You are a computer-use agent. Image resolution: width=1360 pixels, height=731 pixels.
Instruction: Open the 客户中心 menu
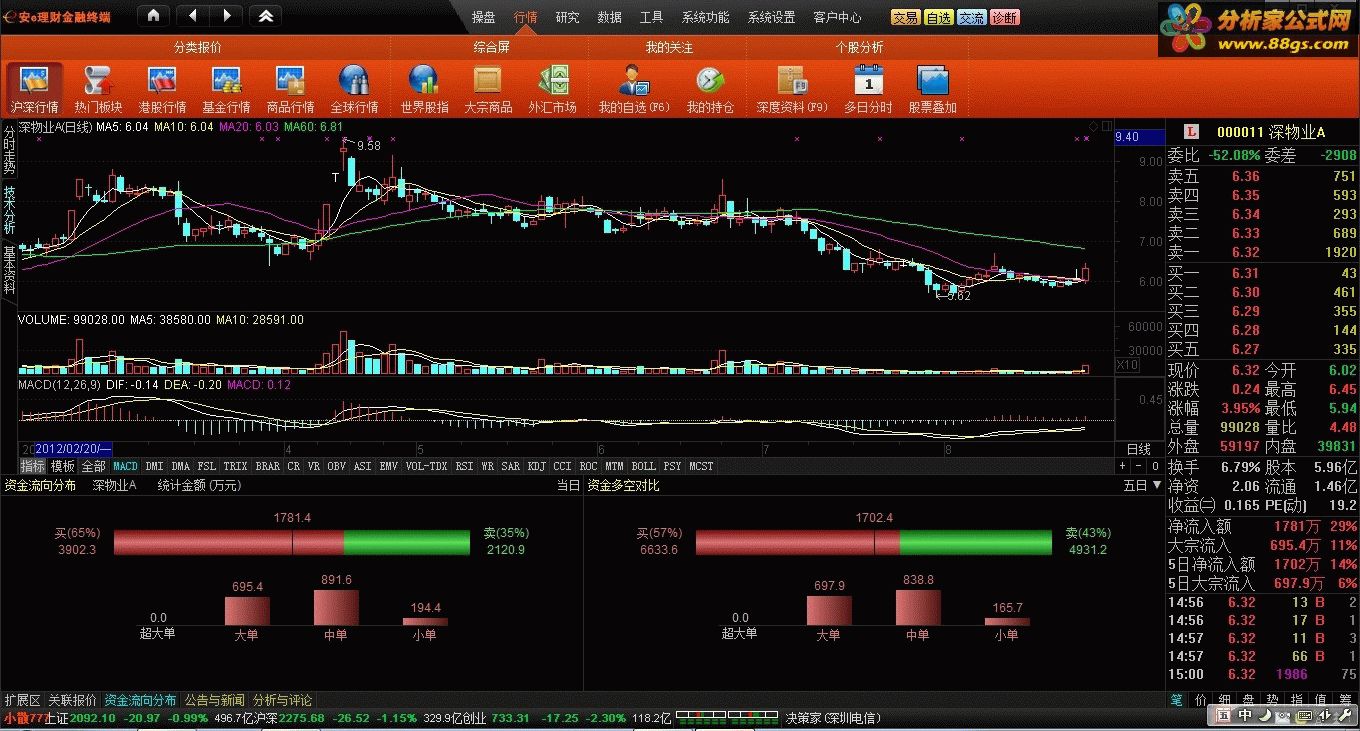838,17
